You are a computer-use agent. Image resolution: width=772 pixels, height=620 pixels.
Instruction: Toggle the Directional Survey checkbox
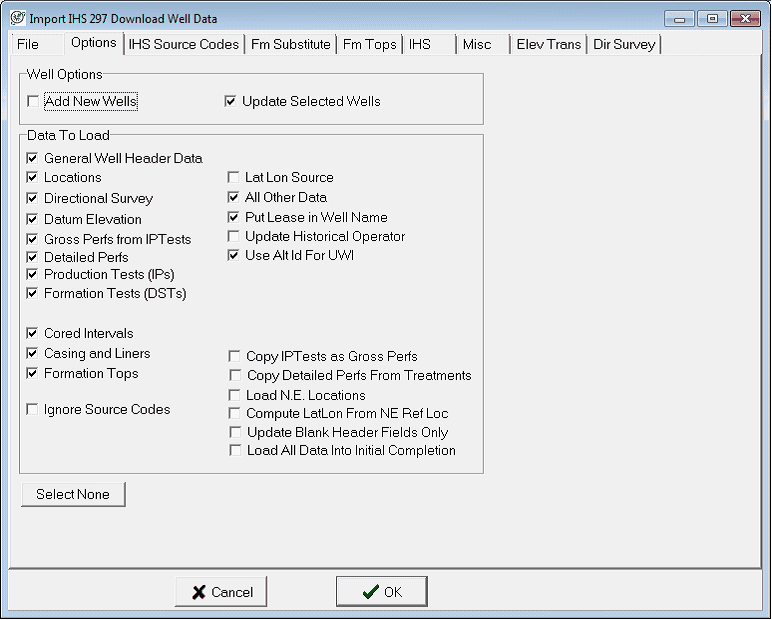click(33, 198)
